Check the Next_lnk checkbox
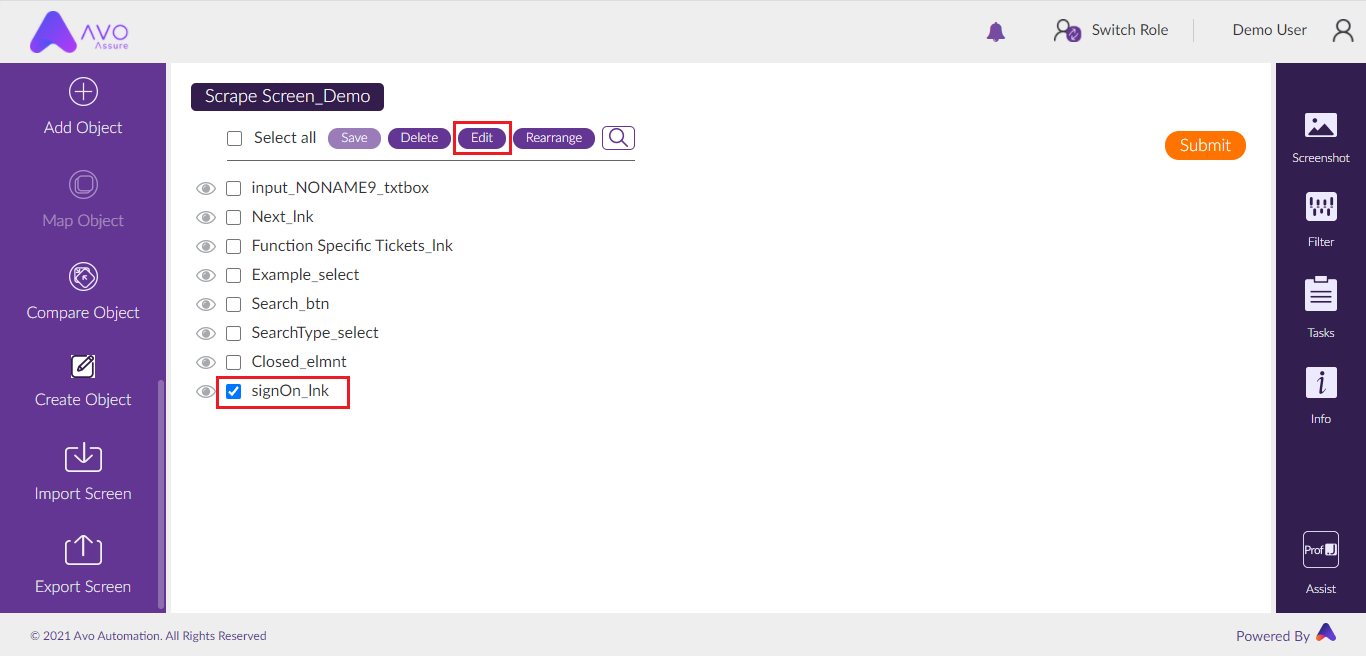Image resolution: width=1366 pixels, height=656 pixels. click(233, 217)
